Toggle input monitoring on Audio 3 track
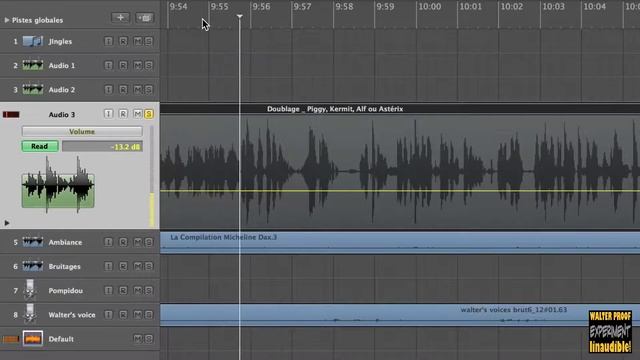640x360 pixels. [x=109, y=114]
